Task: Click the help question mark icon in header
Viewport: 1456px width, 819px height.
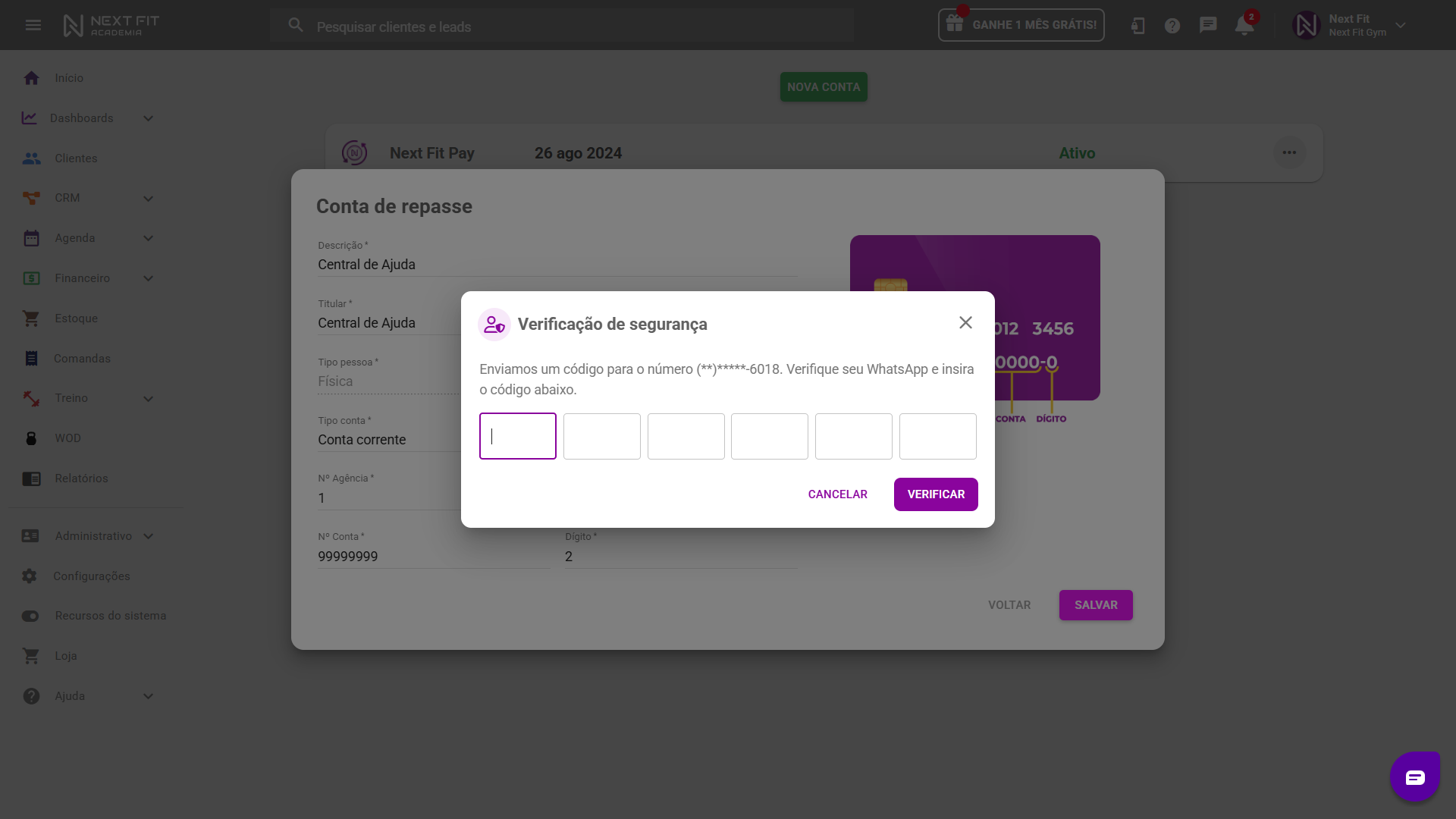Action: click(x=1172, y=26)
